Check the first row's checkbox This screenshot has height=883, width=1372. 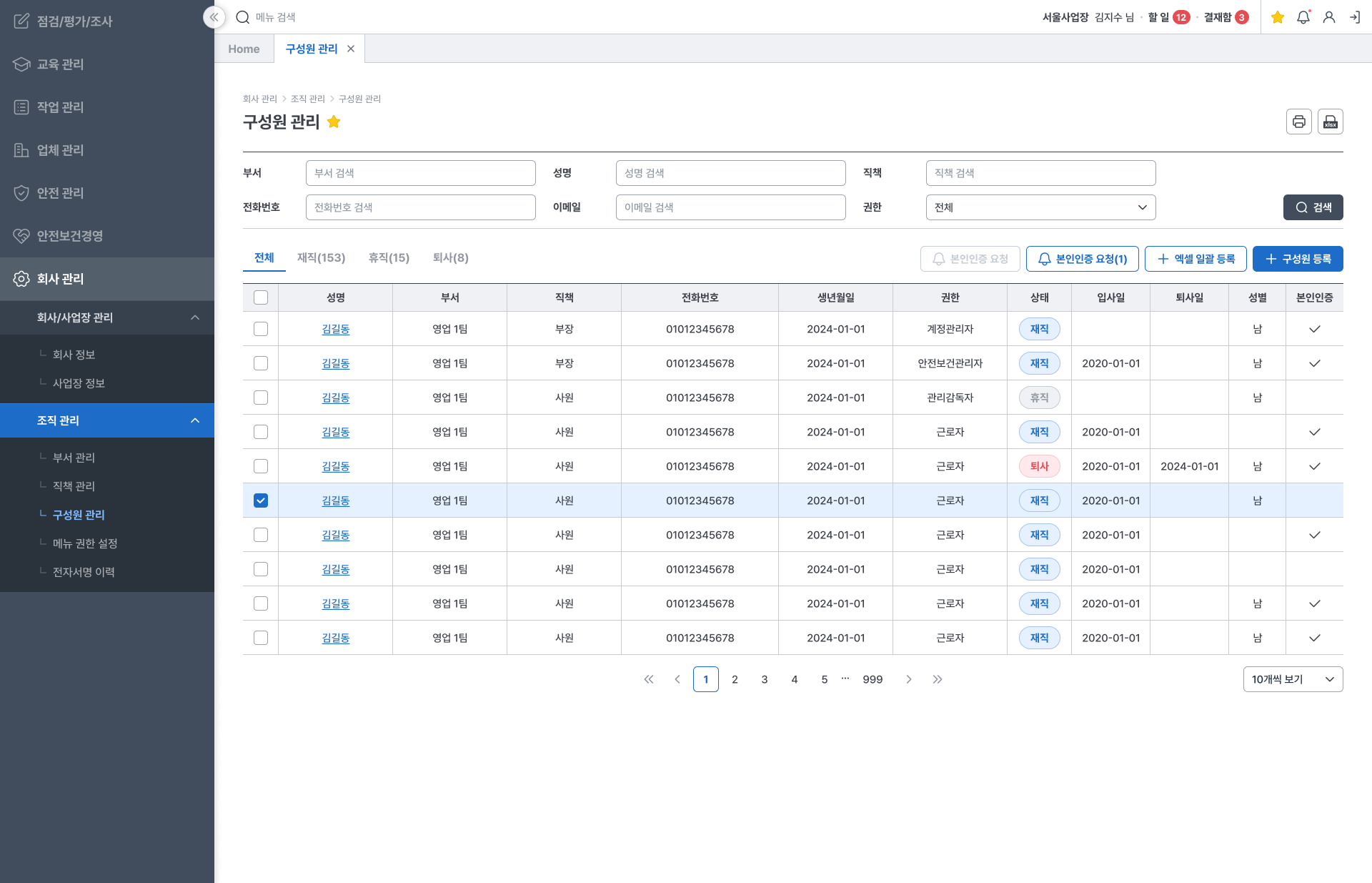[261, 329]
